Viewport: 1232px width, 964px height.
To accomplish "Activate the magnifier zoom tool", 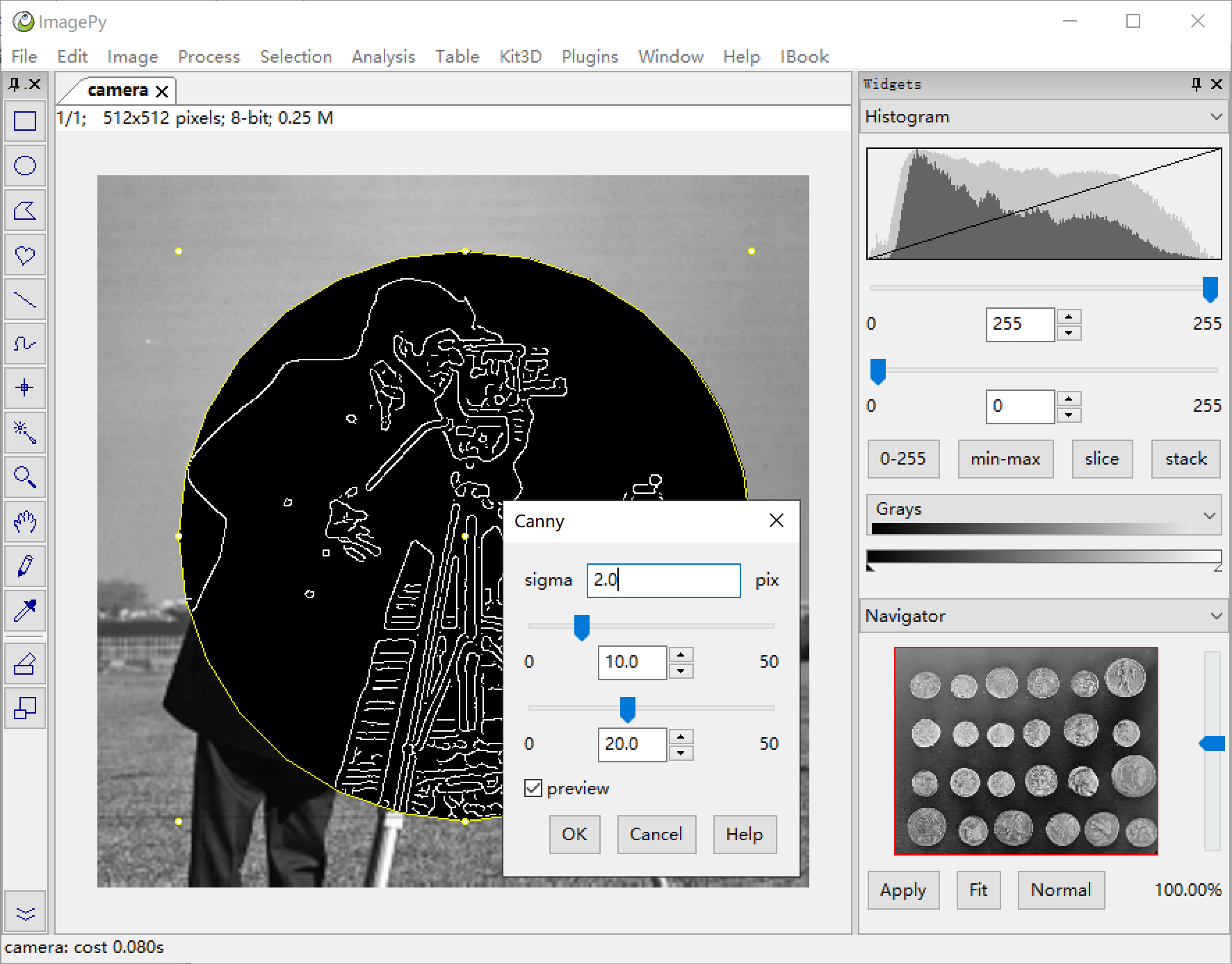I will point(25,477).
